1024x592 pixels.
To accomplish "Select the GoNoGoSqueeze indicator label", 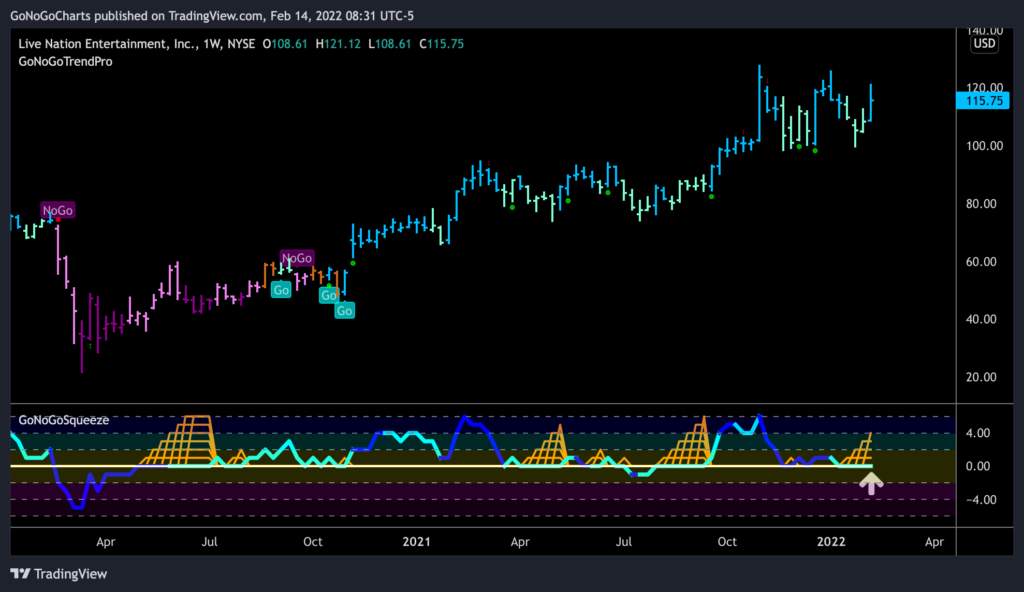I will tap(63, 420).
